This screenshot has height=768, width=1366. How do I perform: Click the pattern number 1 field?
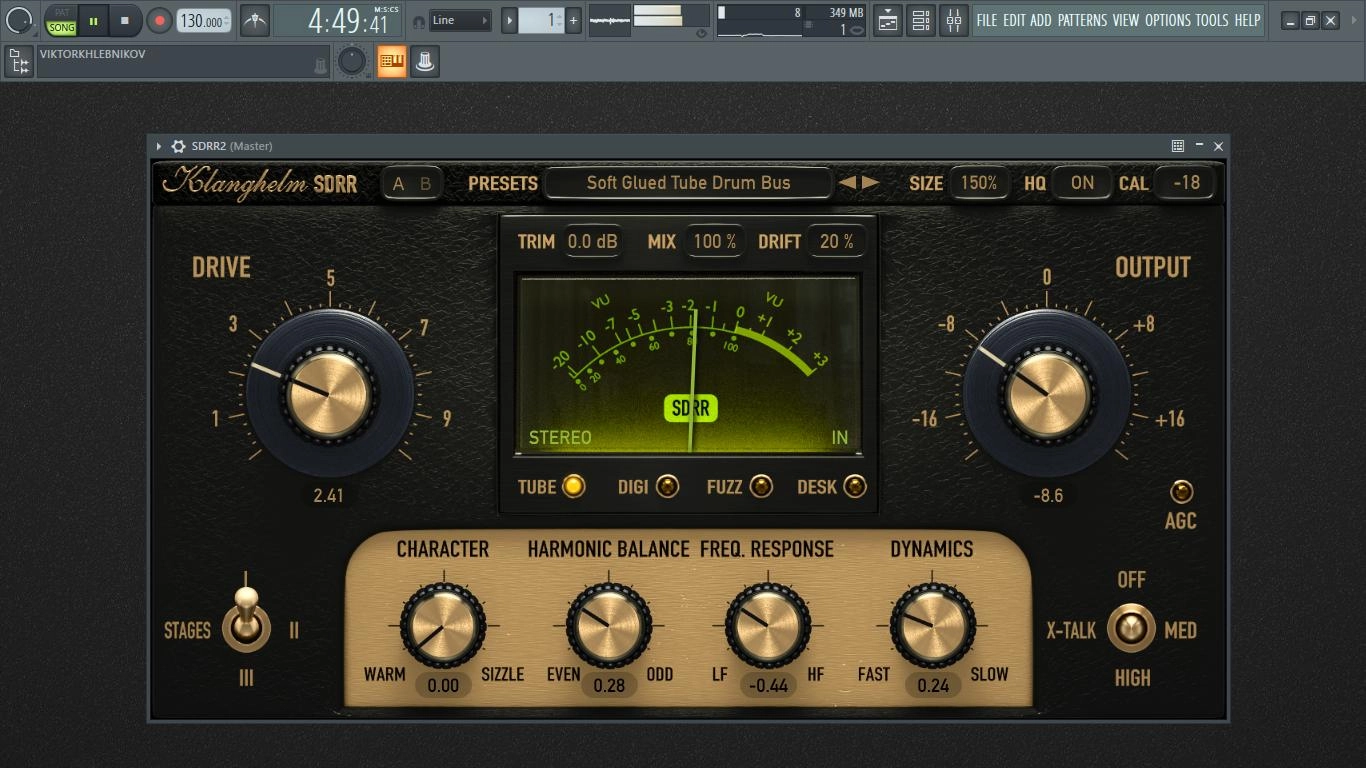tap(541, 20)
